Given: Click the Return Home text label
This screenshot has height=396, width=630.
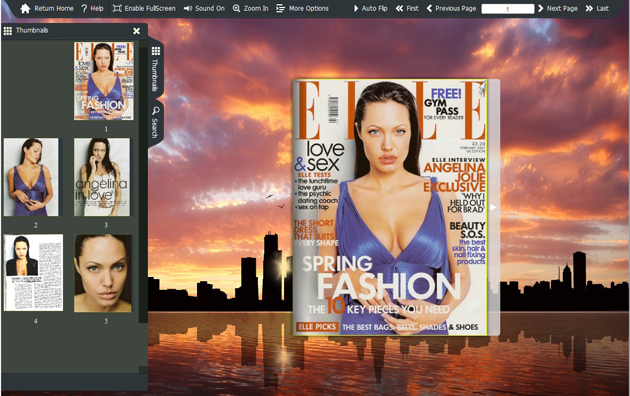Looking at the screenshot, I should coord(54,8).
